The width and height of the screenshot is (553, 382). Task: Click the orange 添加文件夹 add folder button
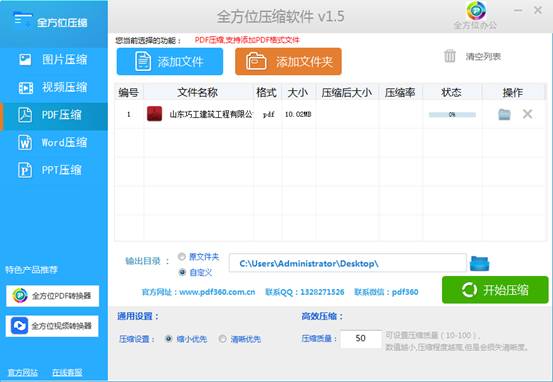tap(288, 62)
